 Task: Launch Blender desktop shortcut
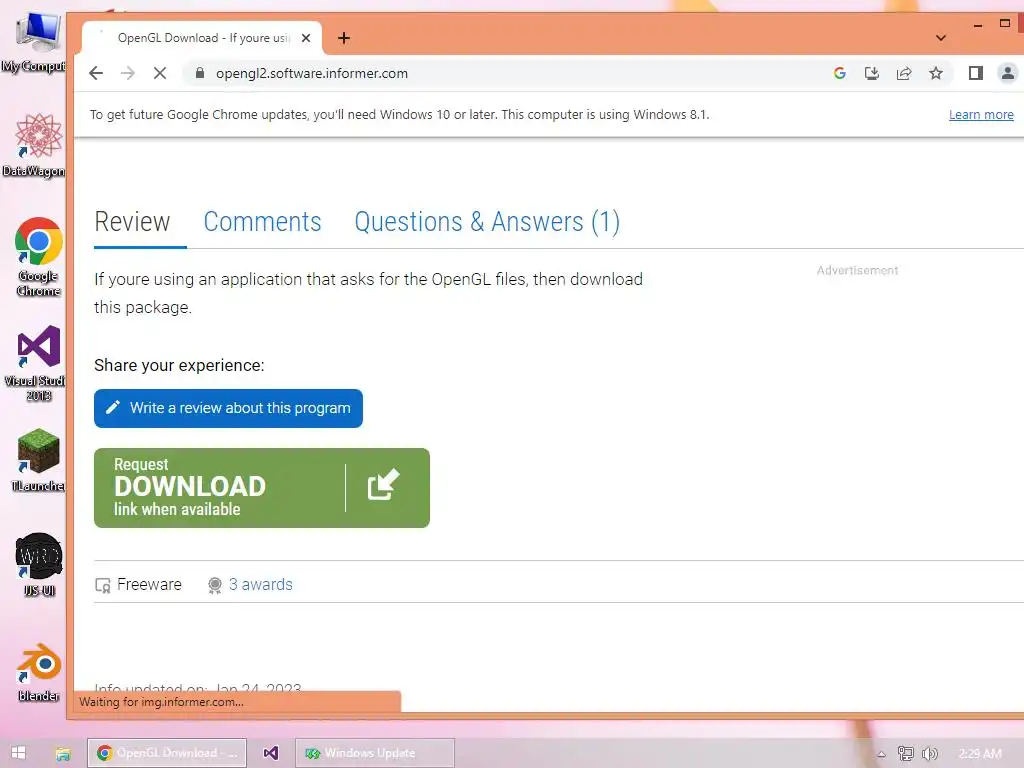click(x=39, y=673)
